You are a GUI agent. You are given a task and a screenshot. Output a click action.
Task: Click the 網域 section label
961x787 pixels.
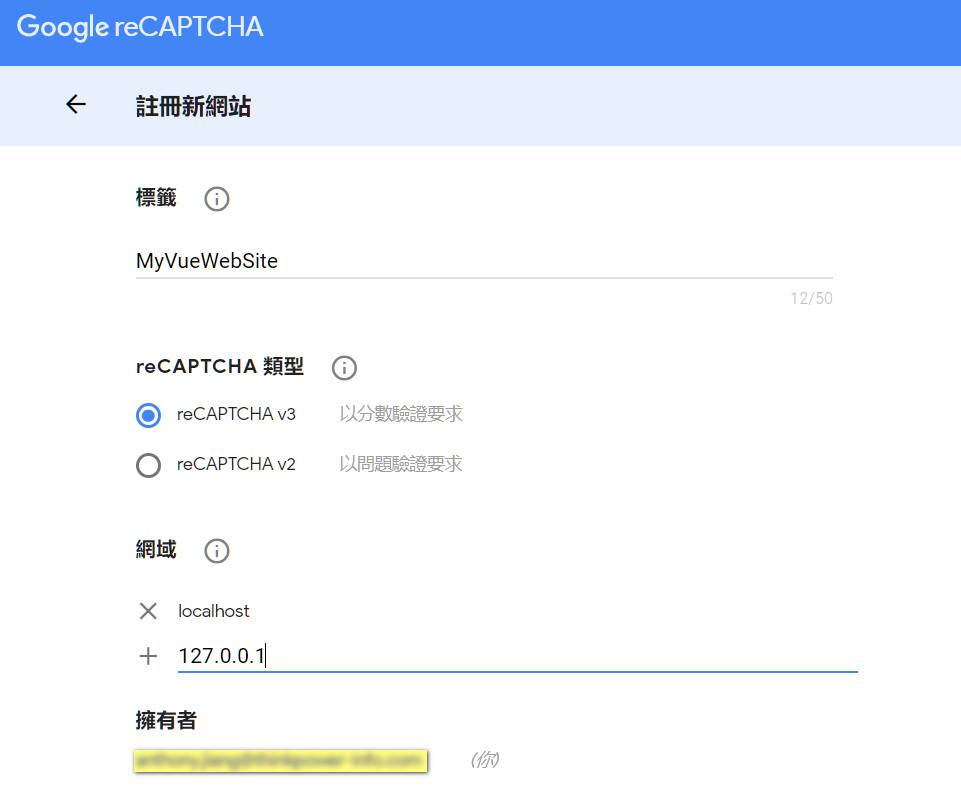coord(156,550)
